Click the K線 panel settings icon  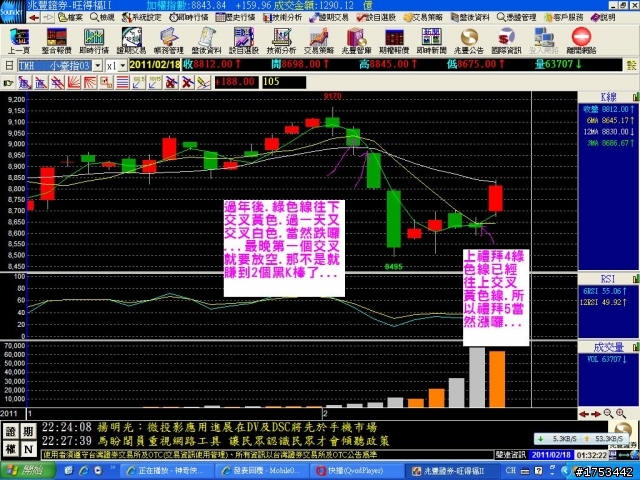636,97
